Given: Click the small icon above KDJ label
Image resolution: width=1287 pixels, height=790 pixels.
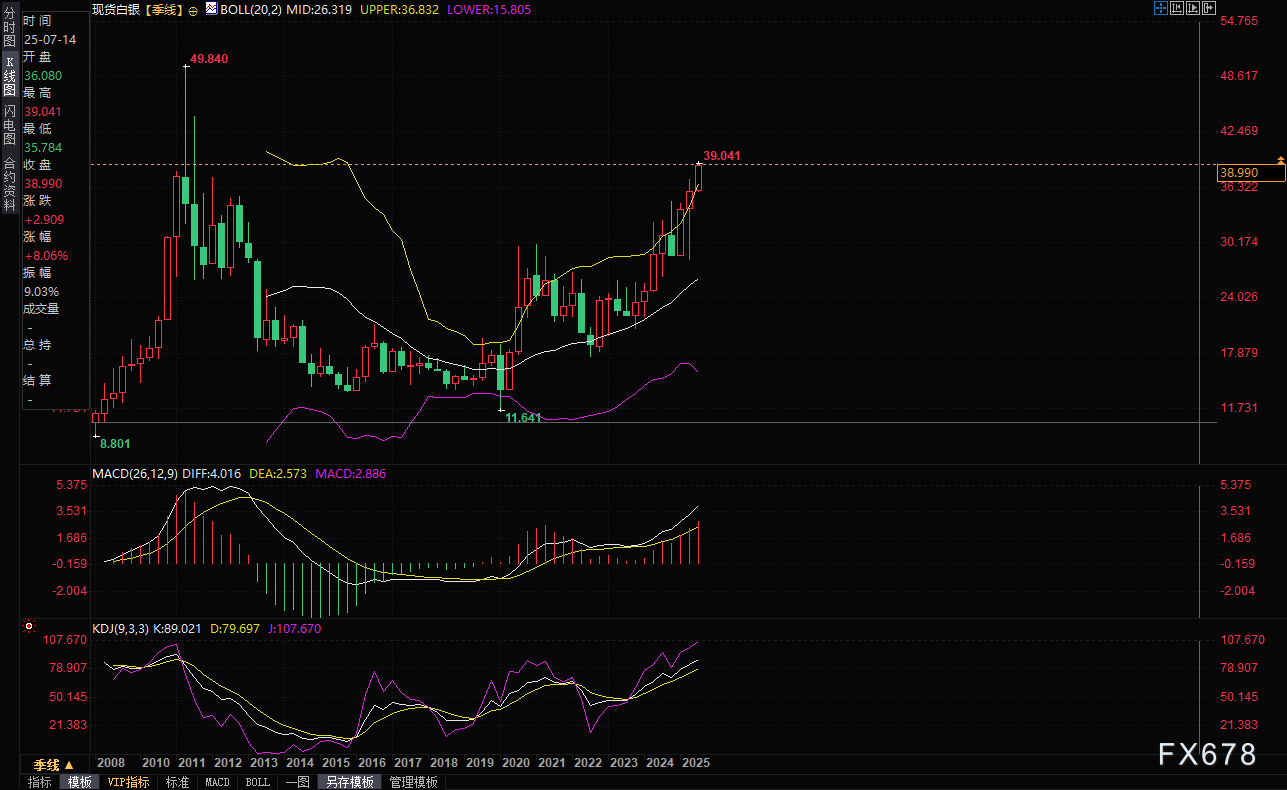Looking at the screenshot, I should click(28, 628).
